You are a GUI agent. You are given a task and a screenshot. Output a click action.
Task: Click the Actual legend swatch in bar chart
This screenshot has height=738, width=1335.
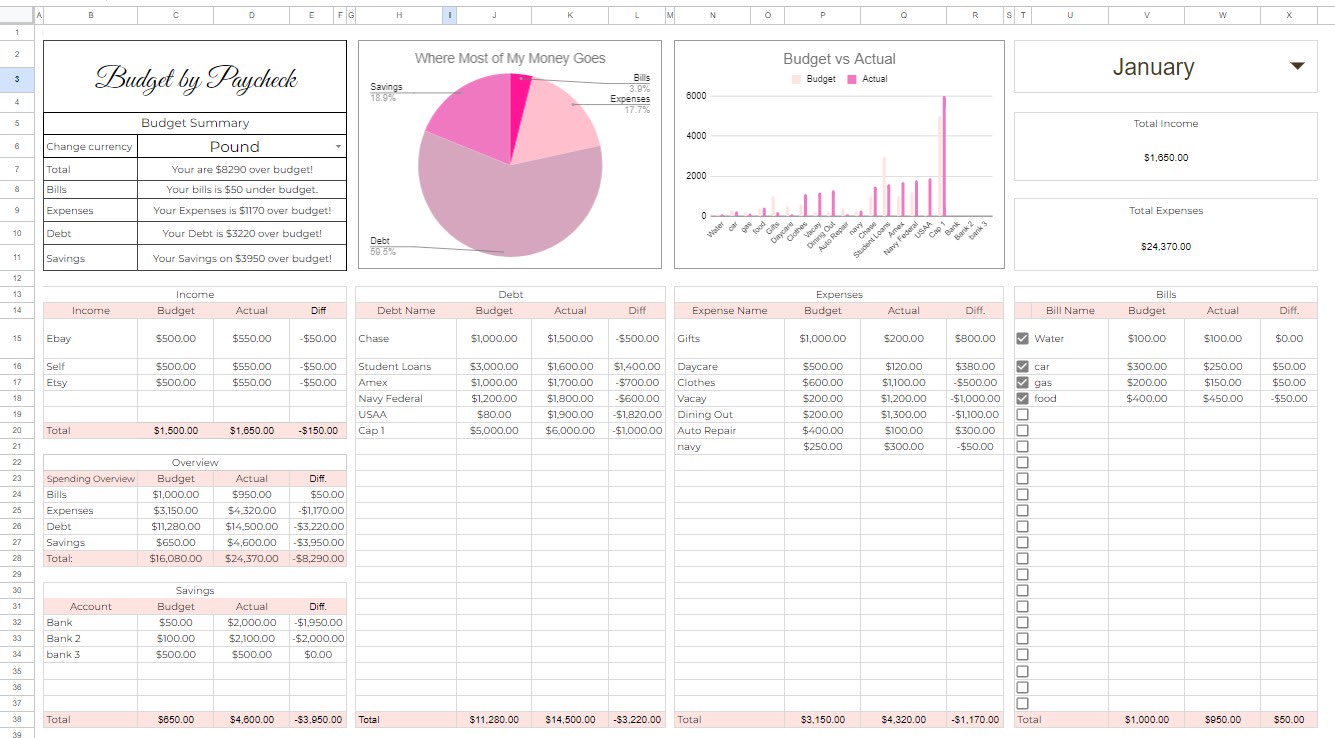point(852,79)
